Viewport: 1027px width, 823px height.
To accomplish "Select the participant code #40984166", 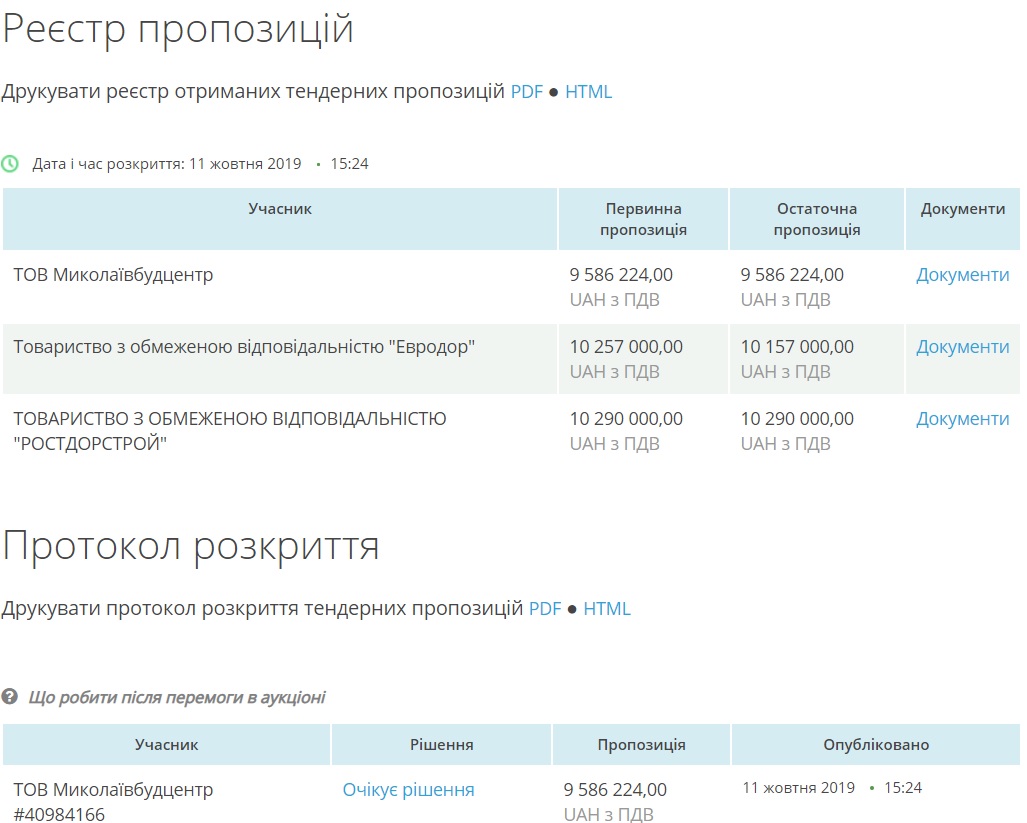I will [x=59, y=814].
